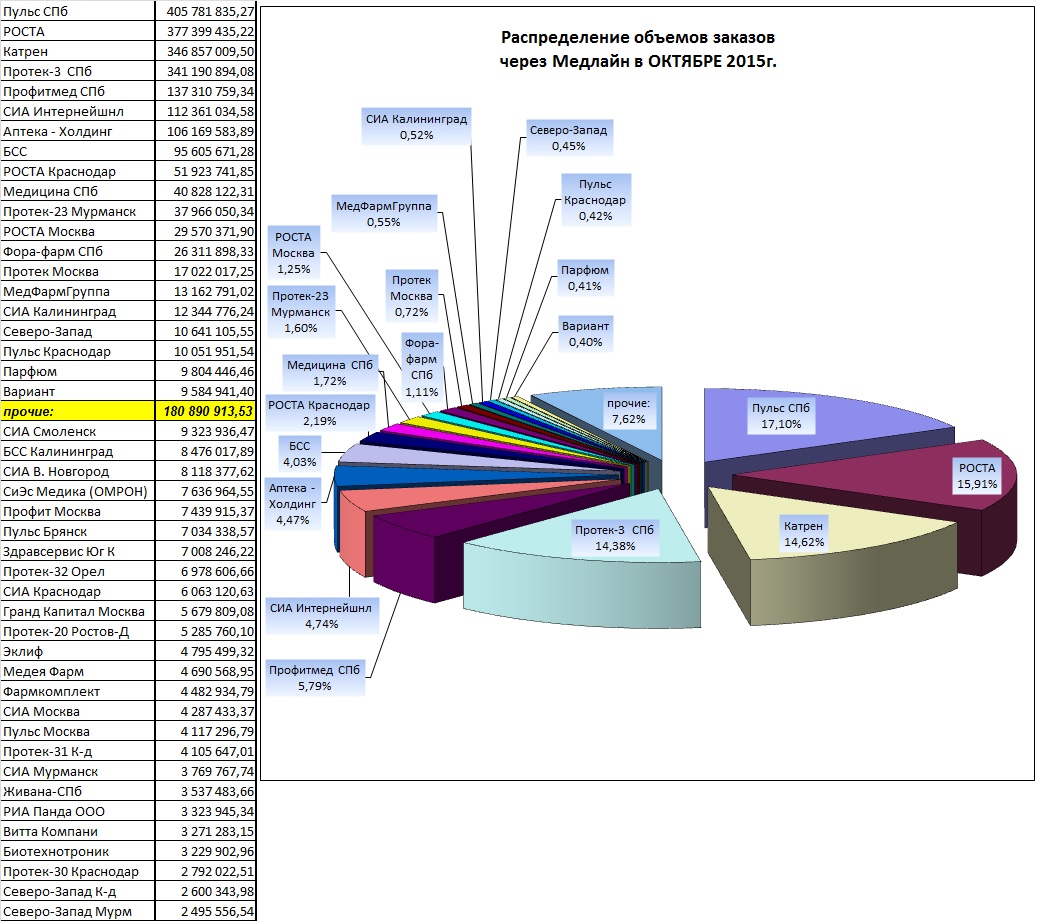Click the 'Профитмед СПб' table cell

pos(78,91)
